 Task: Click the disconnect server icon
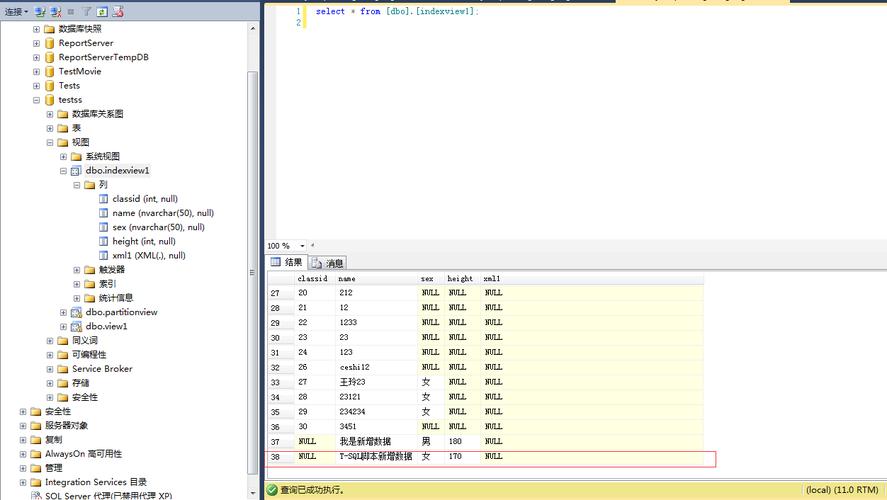pos(56,11)
